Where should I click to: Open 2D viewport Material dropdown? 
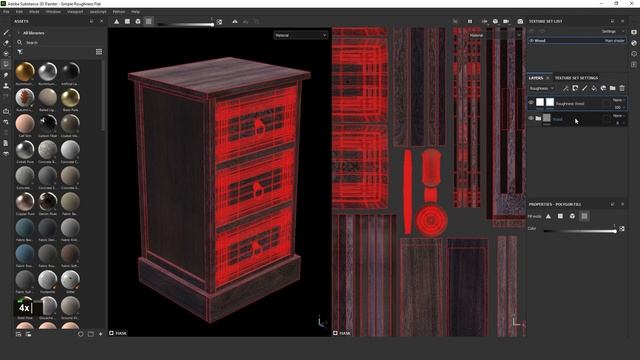coord(495,36)
